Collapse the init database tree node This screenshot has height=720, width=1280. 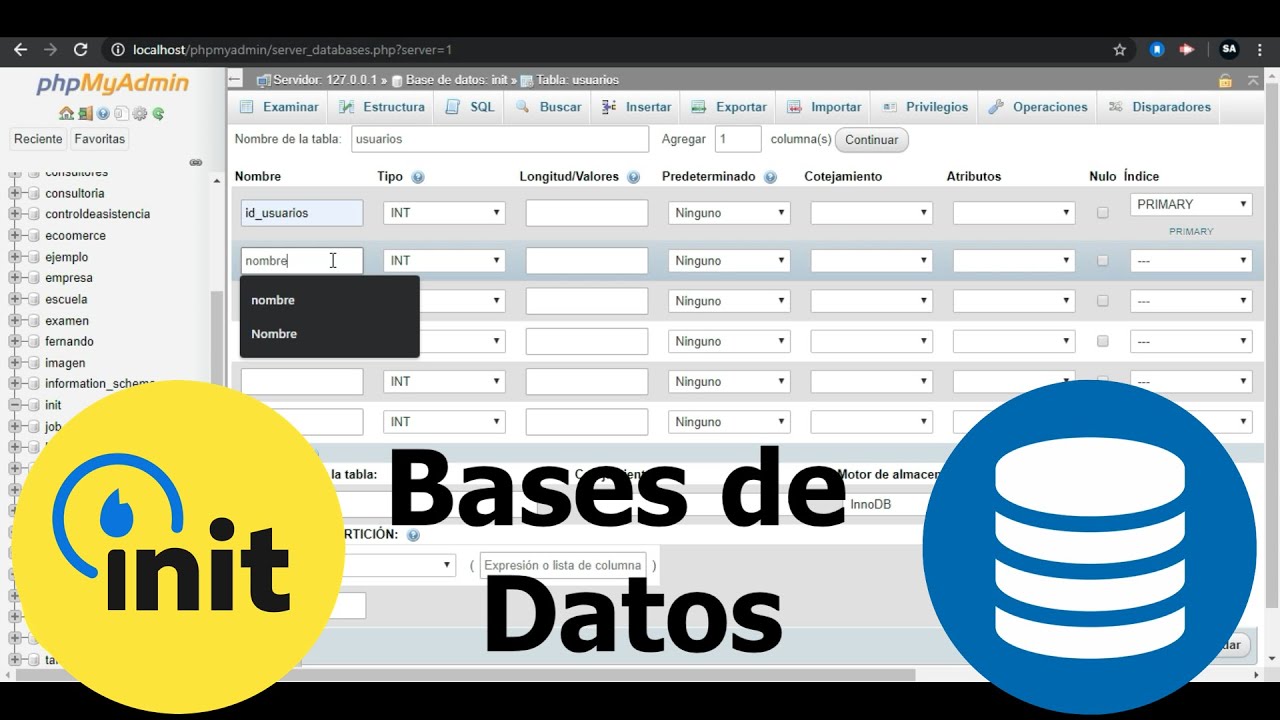(x=15, y=405)
